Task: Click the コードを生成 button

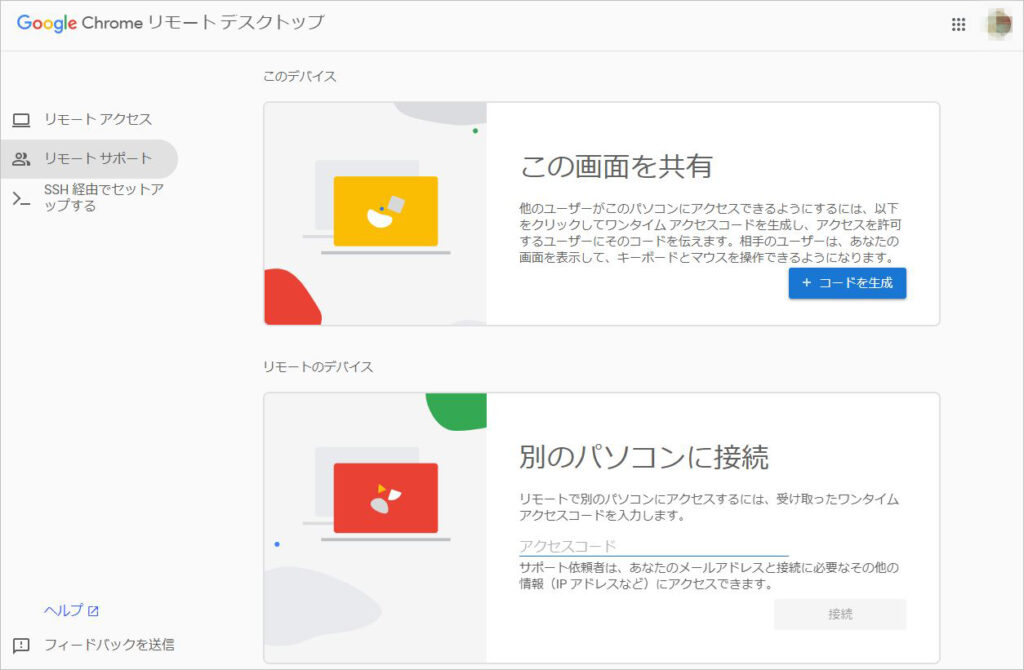Action: [x=847, y=283]
